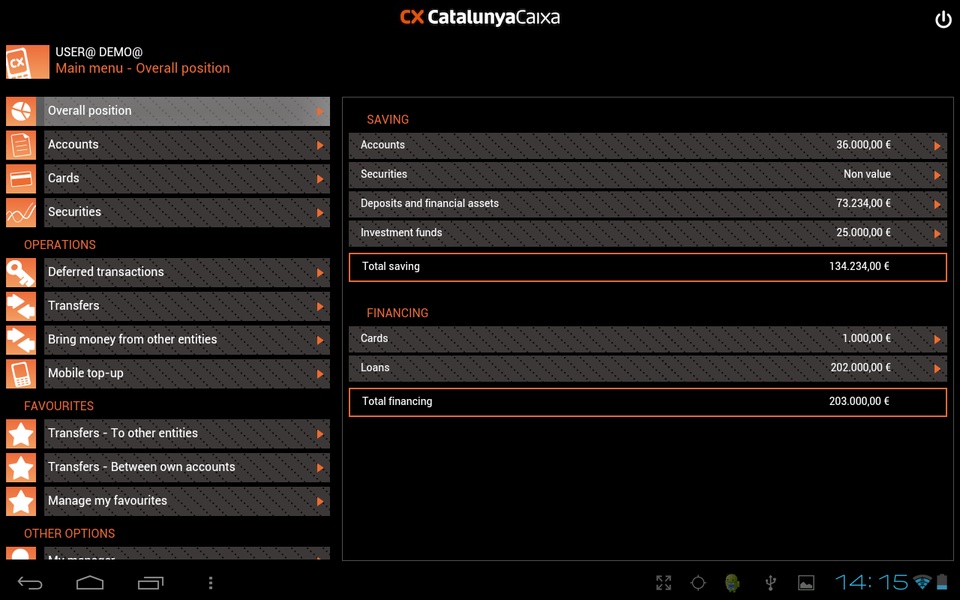Tap the Securities graph icon
The width and height of the screenshot is (960, 600).
coord(21,212)
